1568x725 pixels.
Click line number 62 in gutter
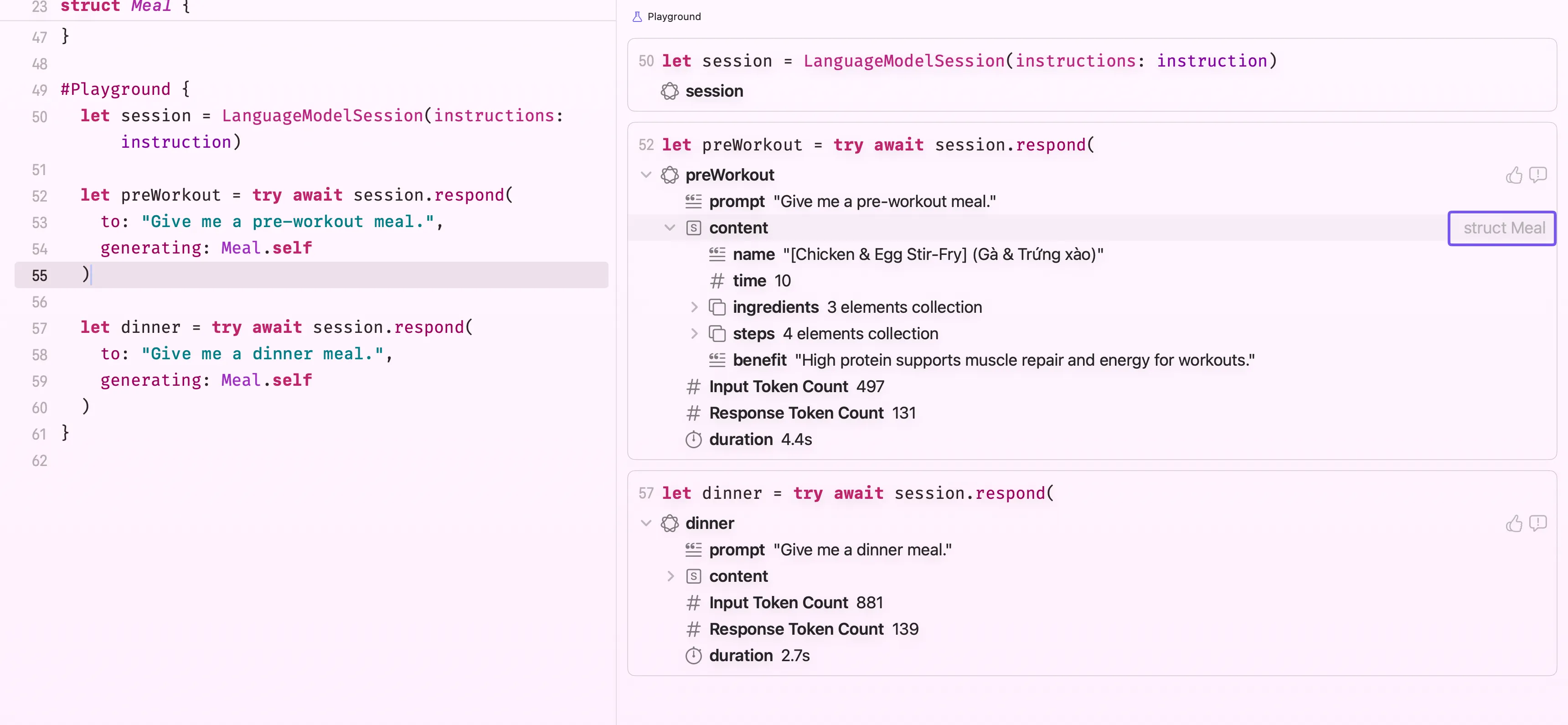pyautogui.click(x=40, y=461)
